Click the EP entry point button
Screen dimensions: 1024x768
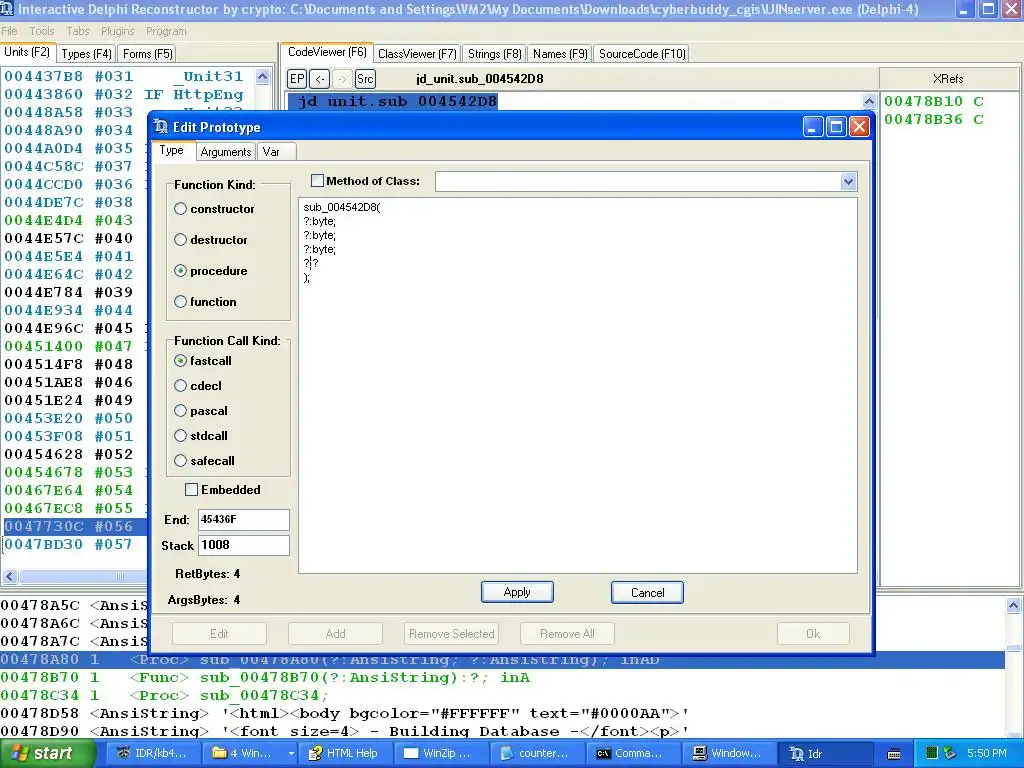297,79
